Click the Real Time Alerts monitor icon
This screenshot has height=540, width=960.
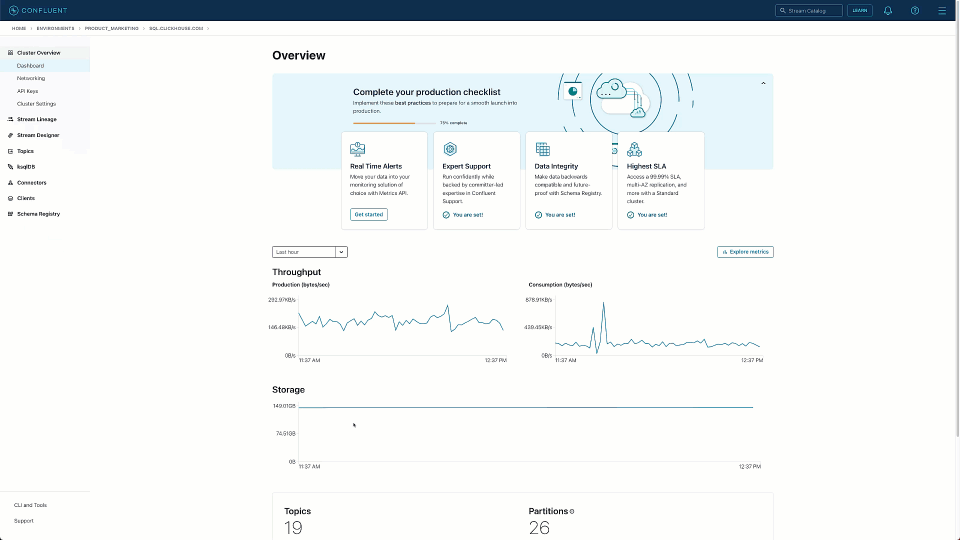[357, 149]
